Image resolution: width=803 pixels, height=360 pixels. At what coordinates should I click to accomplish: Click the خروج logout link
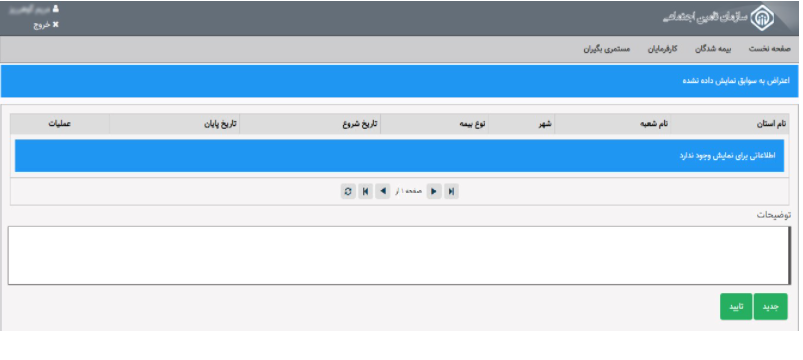click(x=46, y=25)
